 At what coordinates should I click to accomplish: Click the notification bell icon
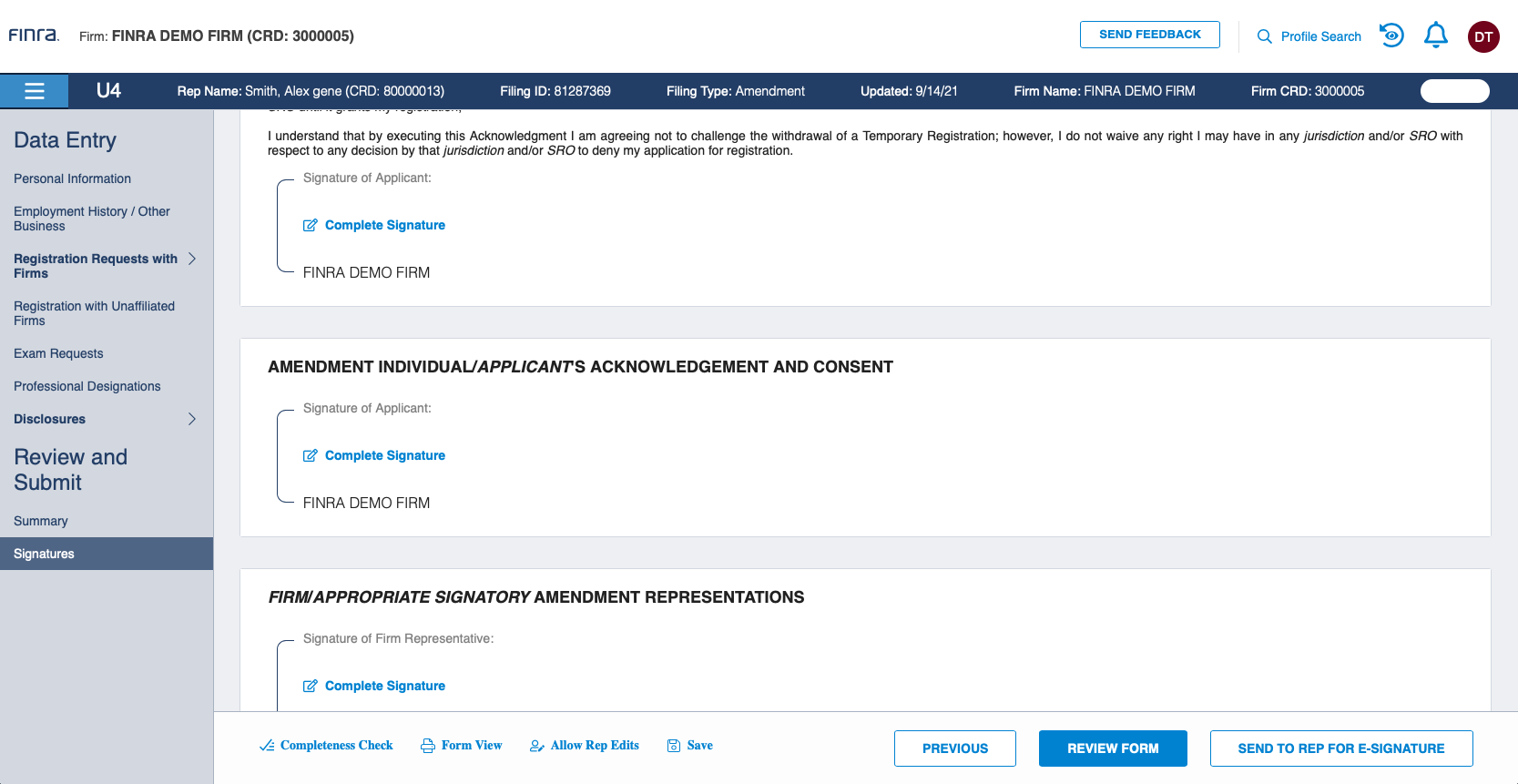(1436, 36)
